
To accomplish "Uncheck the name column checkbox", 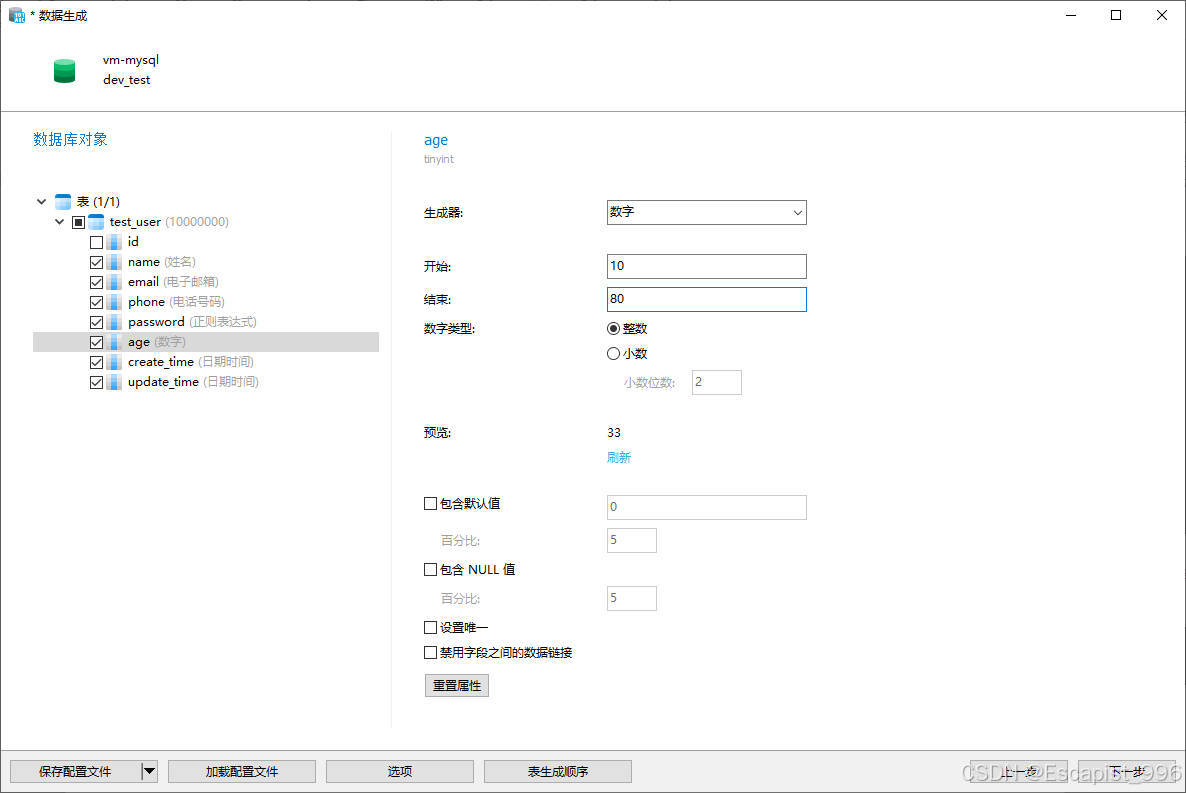I will coord(96,261).
